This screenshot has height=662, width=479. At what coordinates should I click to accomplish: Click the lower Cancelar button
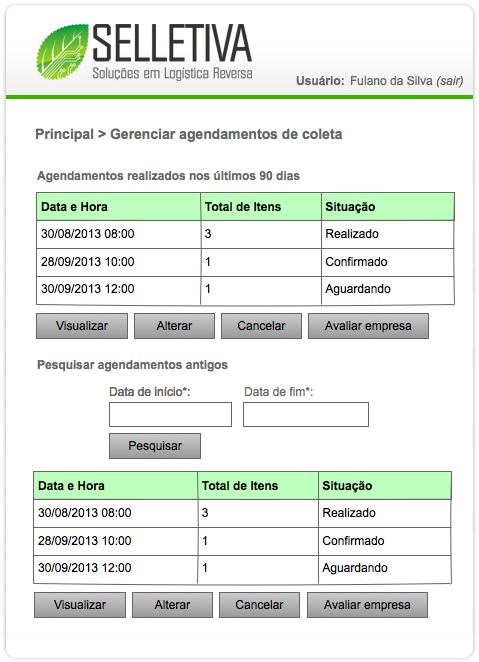[x=259, y=605]
